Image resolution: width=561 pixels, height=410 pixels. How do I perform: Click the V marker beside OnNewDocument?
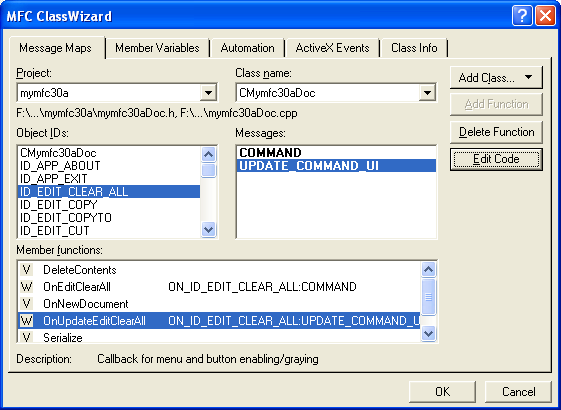(26, 304)
